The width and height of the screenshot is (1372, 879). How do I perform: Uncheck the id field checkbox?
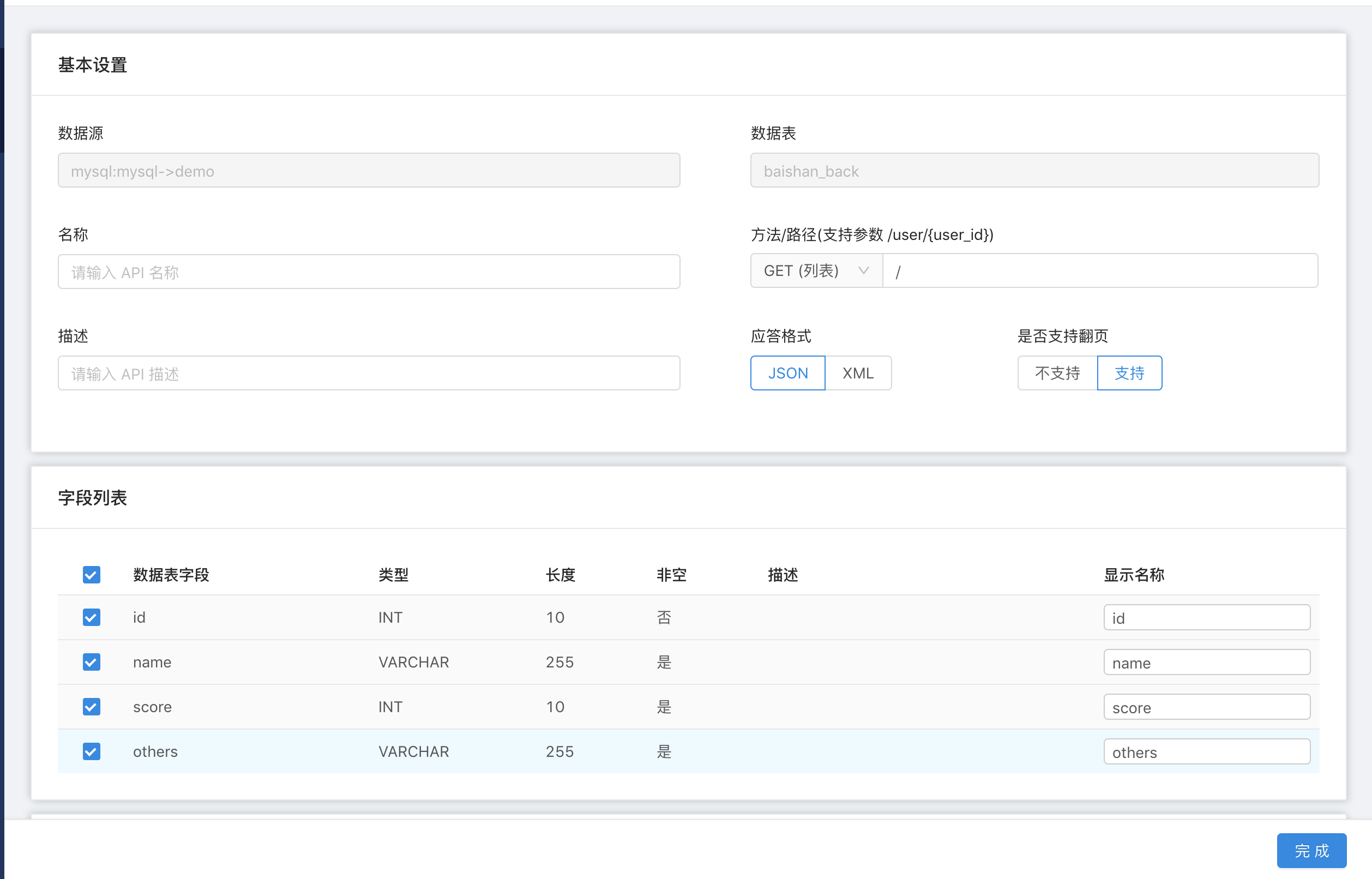91,617
